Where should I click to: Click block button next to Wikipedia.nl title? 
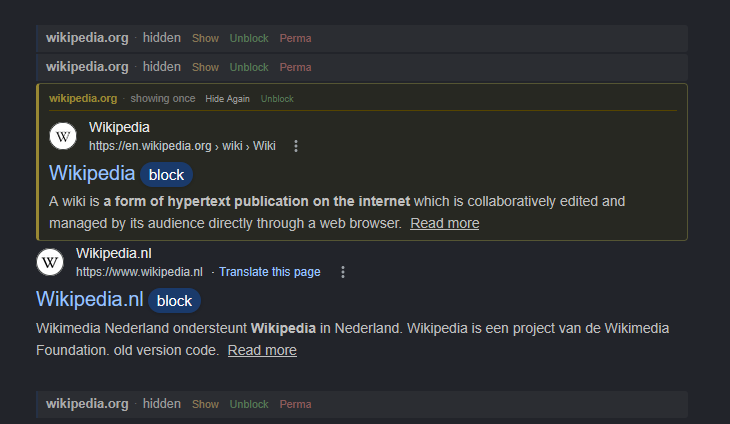click(174, 301)
